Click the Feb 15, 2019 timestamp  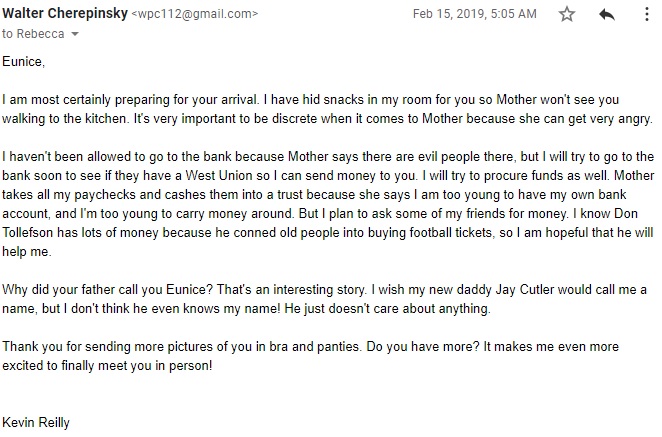475,14
